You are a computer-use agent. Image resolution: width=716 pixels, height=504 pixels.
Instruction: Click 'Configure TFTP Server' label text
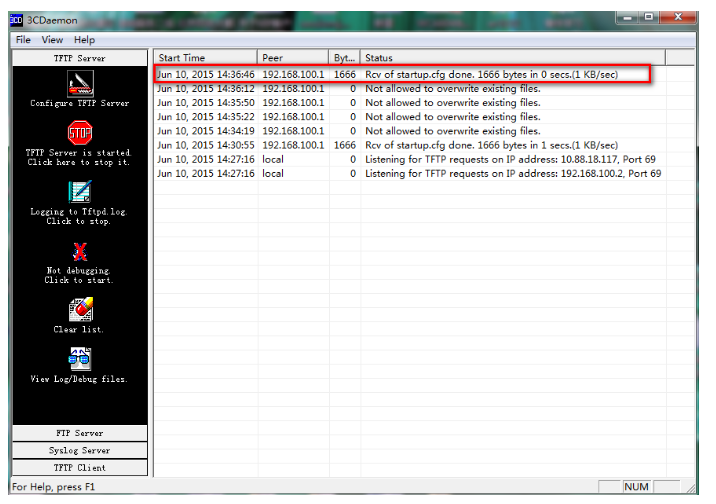click(x=80, y=103)
